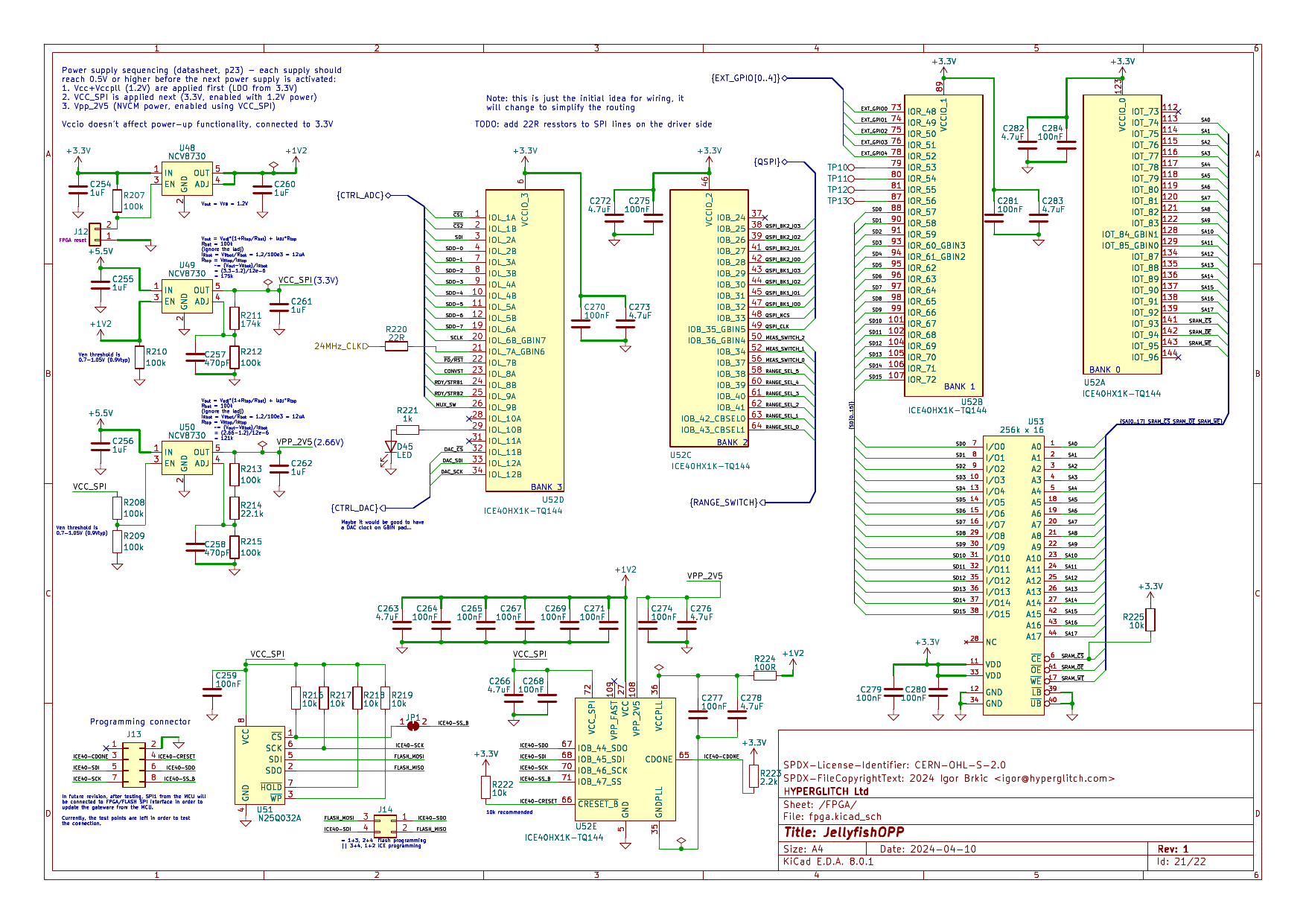Select the U53 256k x 16 SRAM symbol

(1013, 575)
